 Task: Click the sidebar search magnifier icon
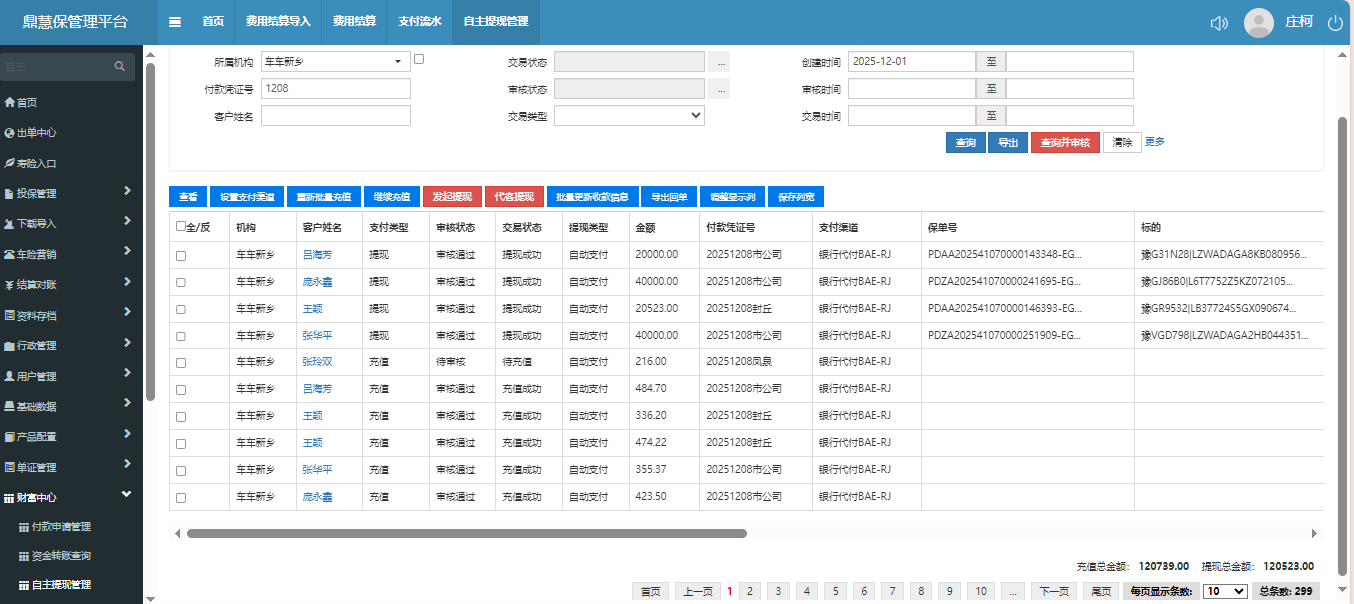[120, 67]
